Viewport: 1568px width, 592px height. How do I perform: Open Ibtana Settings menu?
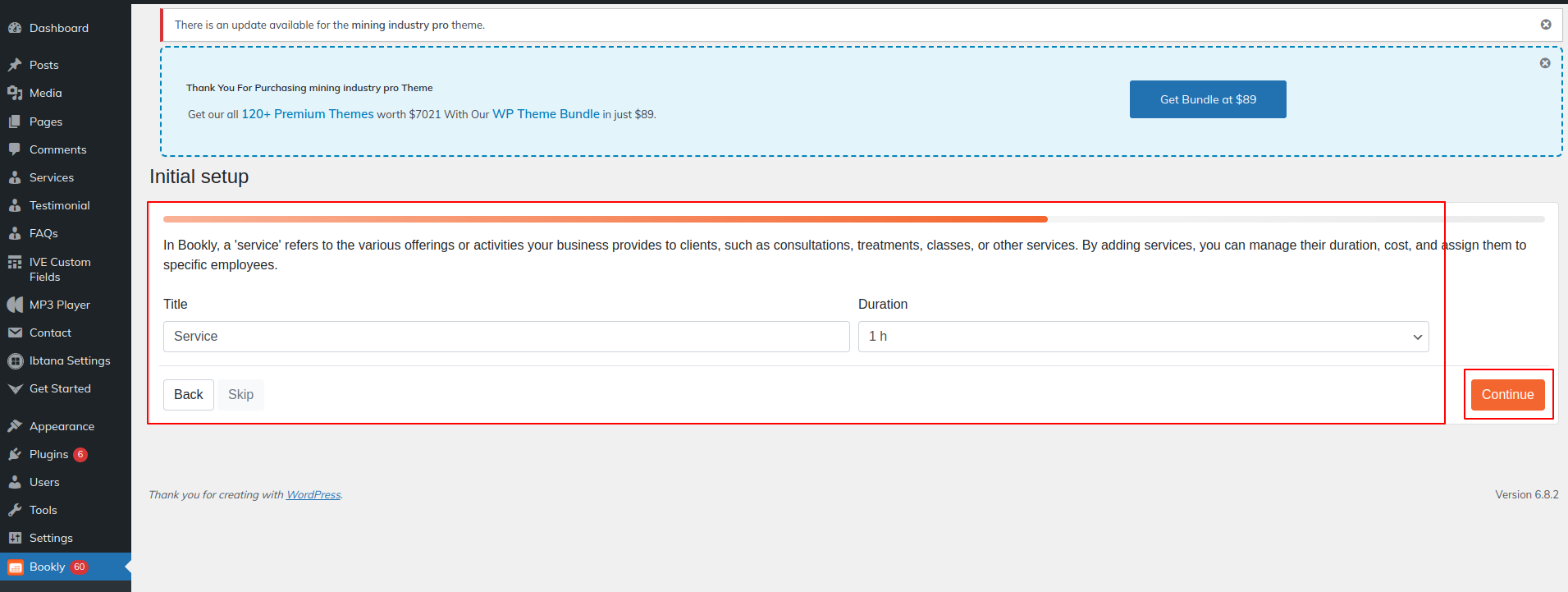coord(70,360)
